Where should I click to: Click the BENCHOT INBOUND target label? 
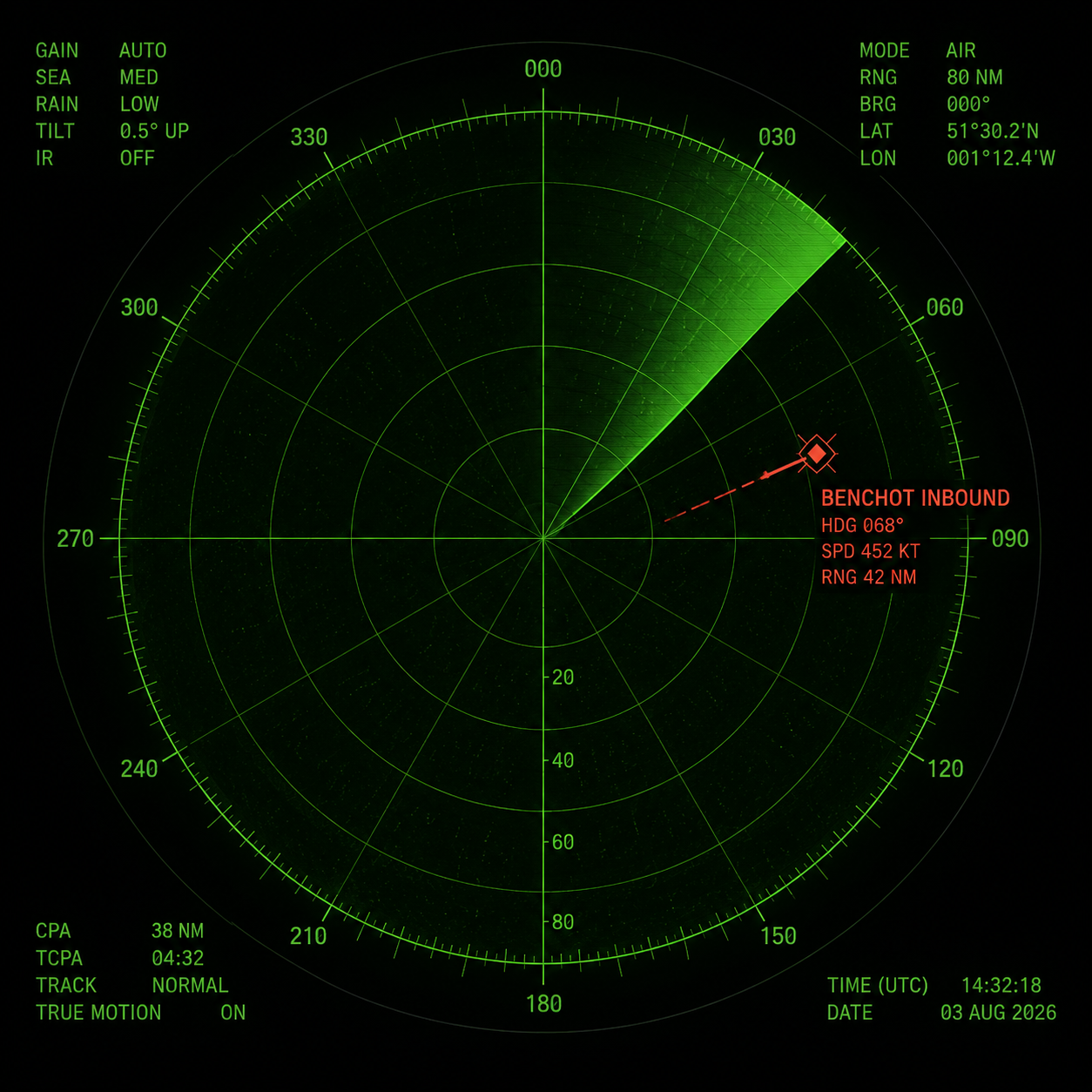point(915,498)
